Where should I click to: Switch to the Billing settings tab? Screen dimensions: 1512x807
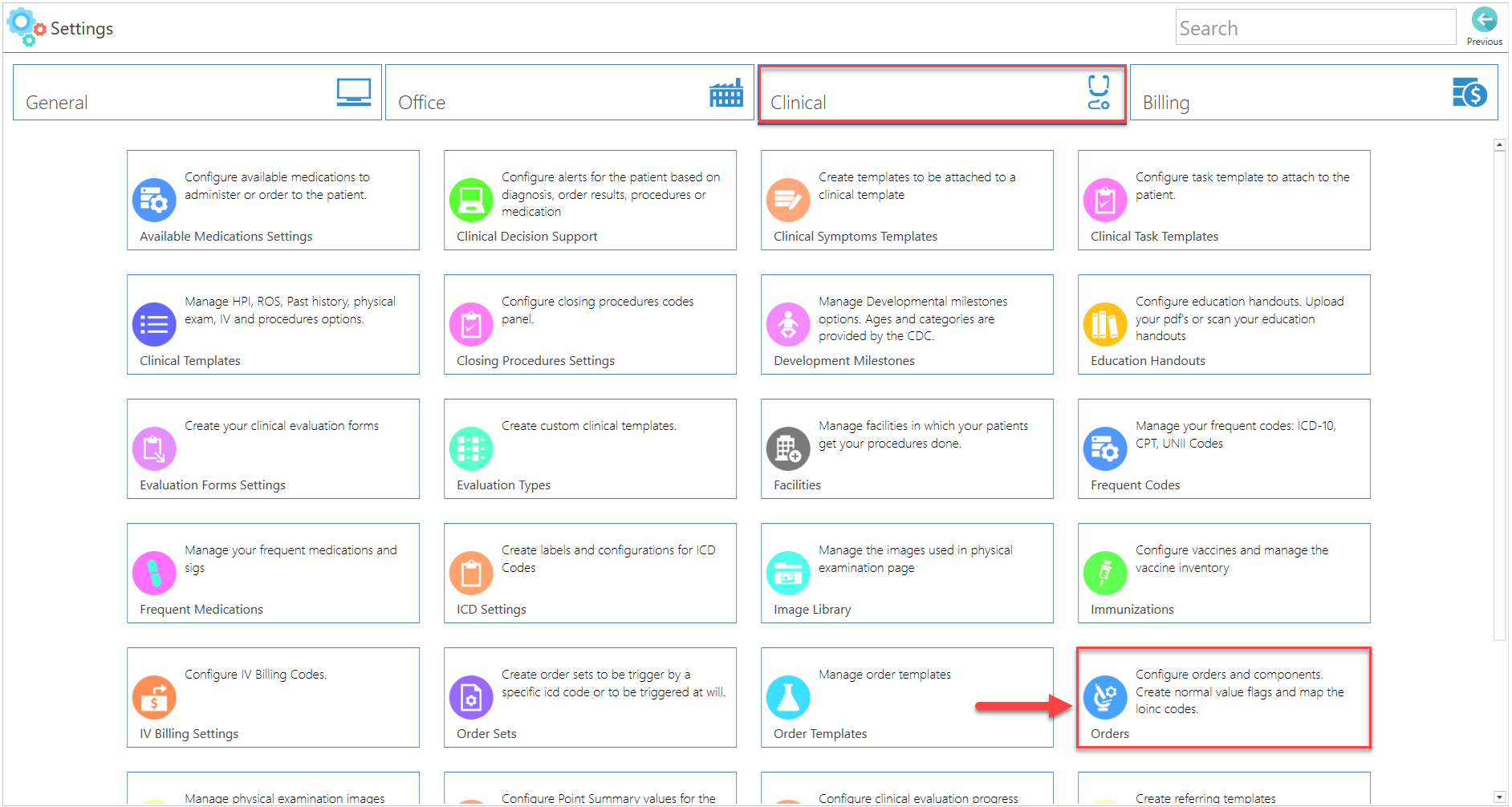[x=1314, y=92]
